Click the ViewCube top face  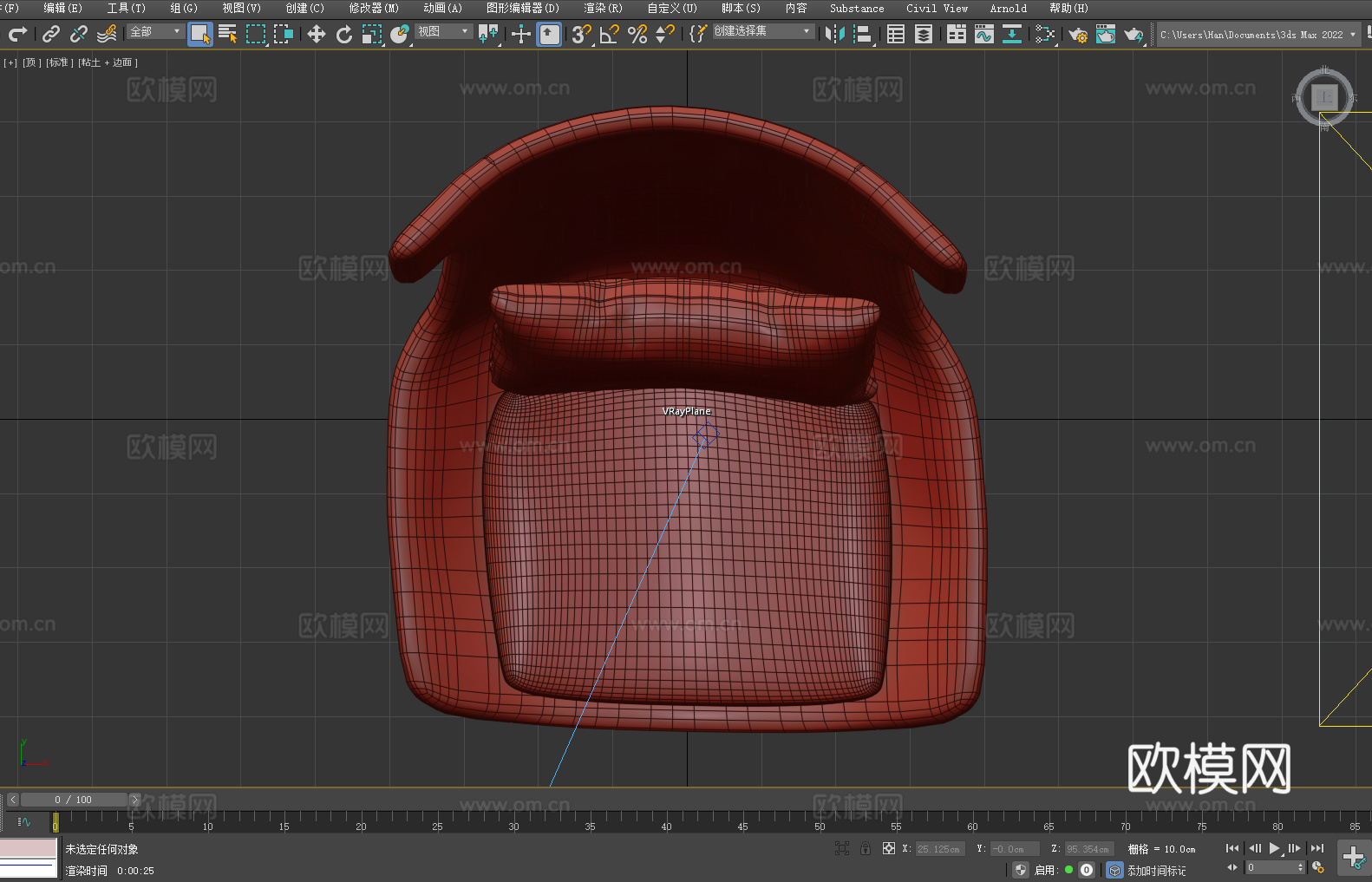pyautogui.click(x=1324, y=97)
